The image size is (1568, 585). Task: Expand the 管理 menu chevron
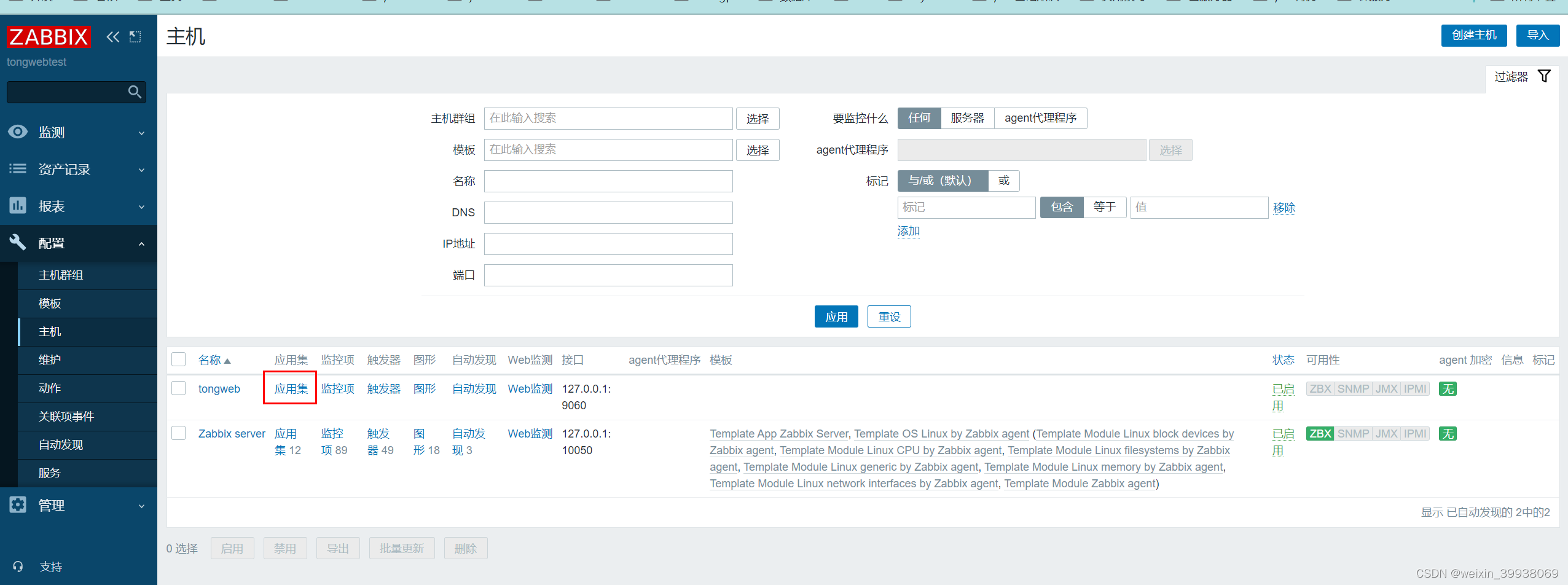[x=142, y=506]
